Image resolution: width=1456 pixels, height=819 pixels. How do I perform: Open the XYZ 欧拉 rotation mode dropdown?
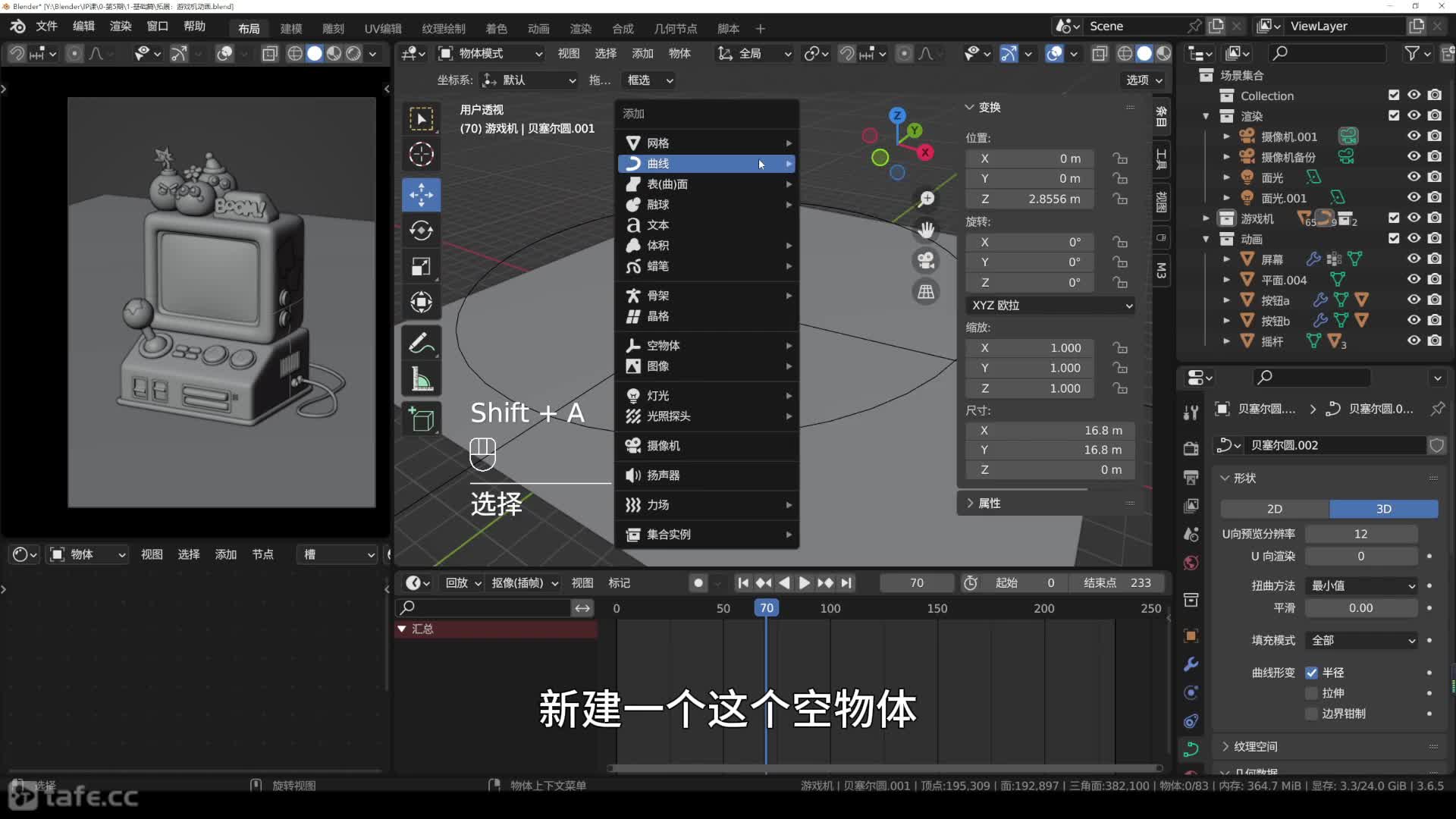coord(1051,305)
